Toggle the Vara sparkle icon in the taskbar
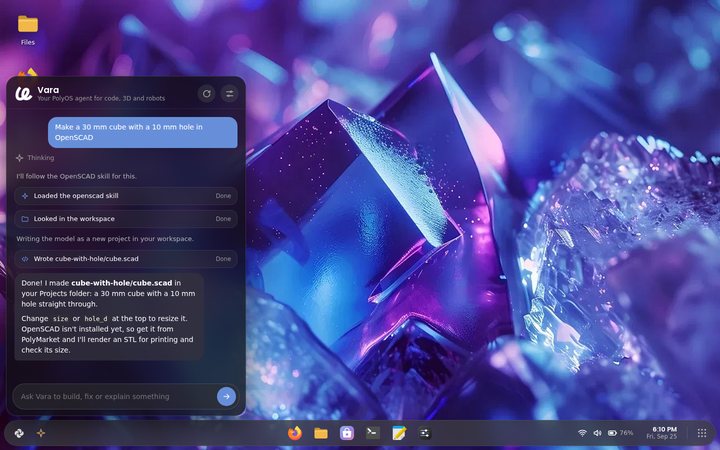The width and height of the screenshot is (720, 450). (x=41, y=433)
